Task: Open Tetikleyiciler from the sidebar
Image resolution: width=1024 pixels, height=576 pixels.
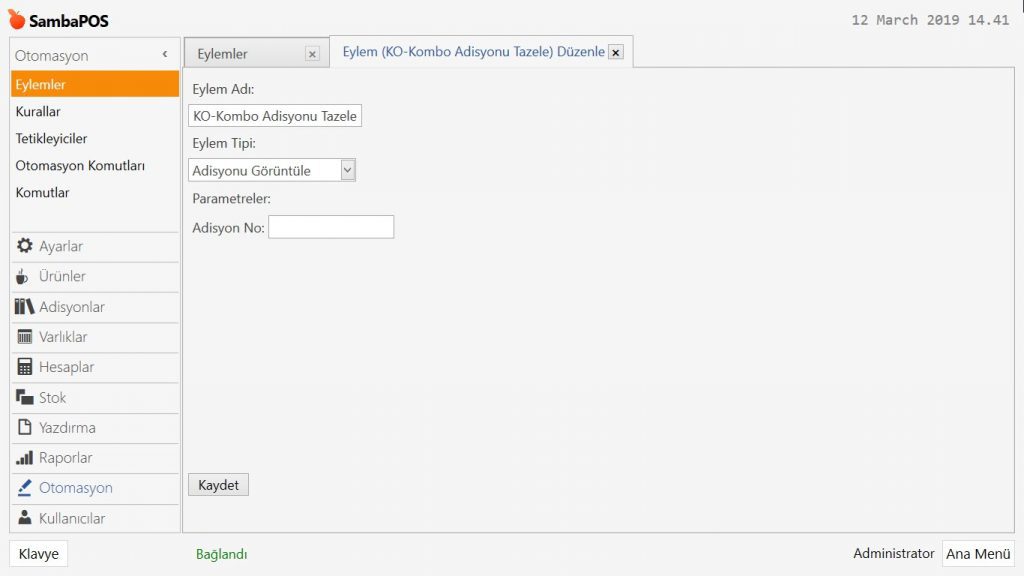Action: [x=51, y=139]
